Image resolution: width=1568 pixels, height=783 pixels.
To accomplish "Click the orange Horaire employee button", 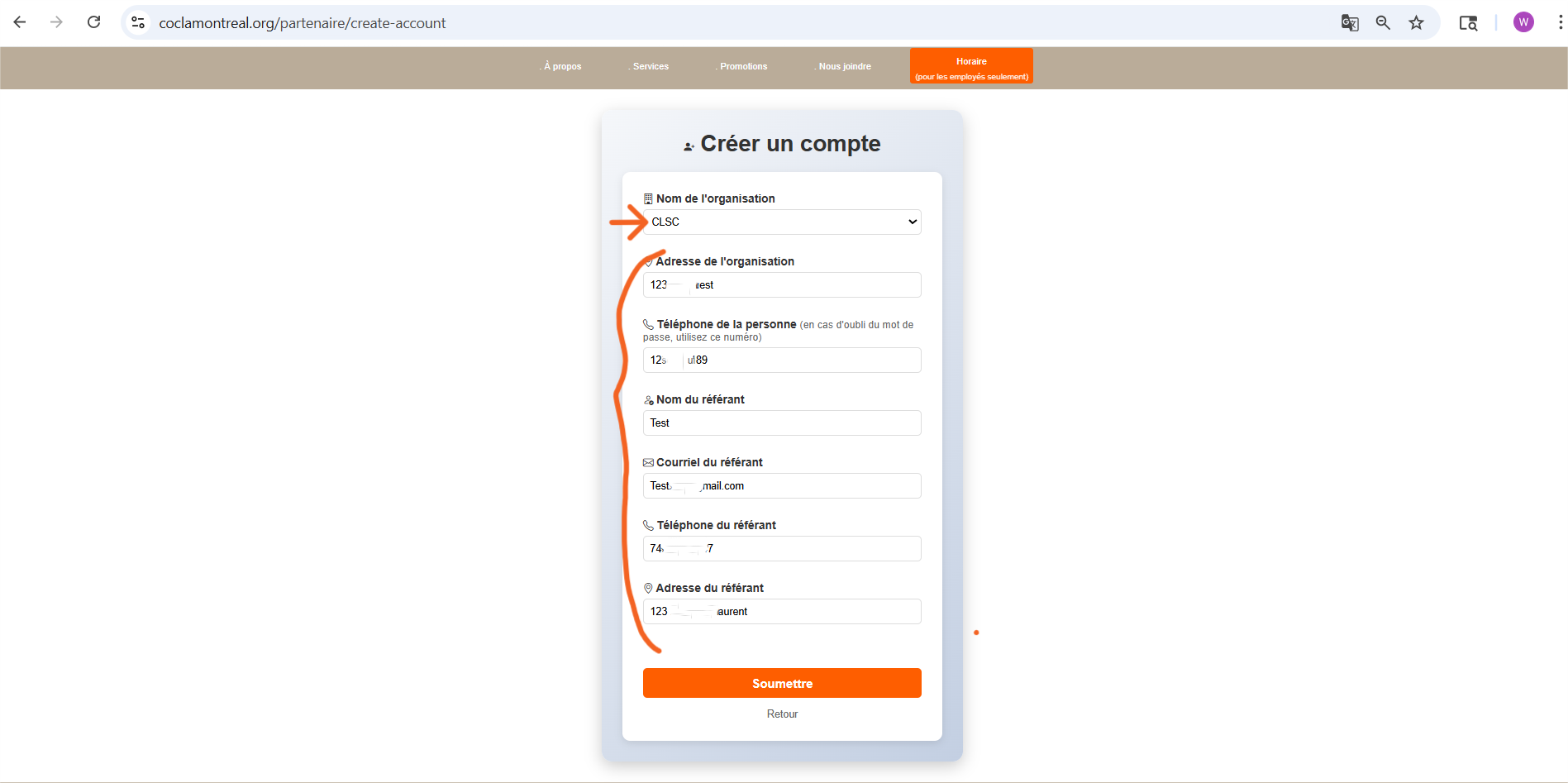I will point(971,66).
